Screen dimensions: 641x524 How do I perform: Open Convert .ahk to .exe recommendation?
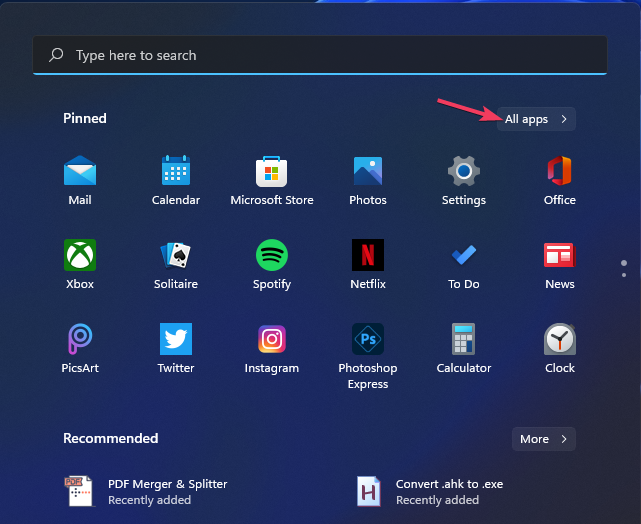point(429,492)
